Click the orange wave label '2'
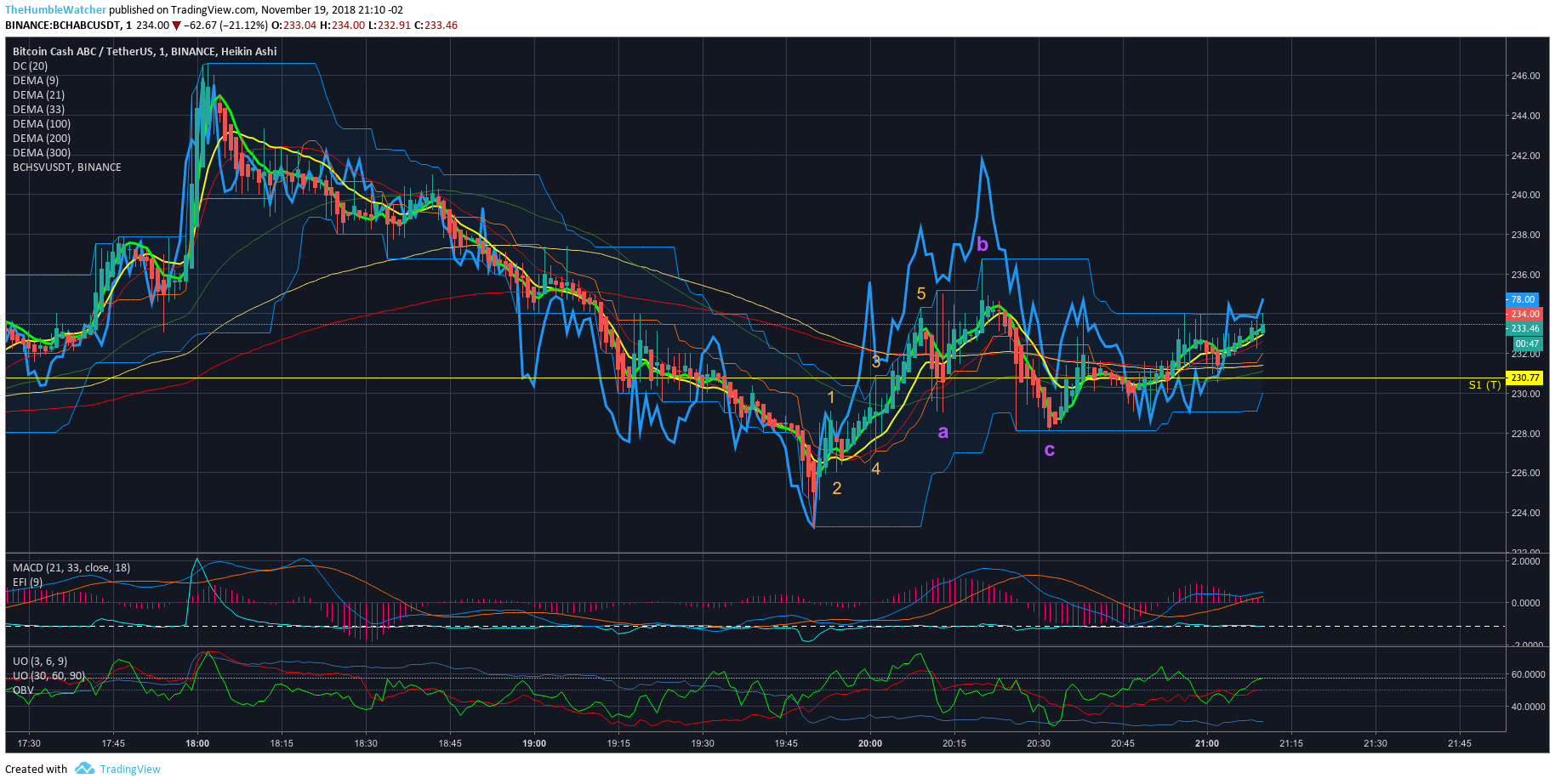This screenshot has width=1555, height=784. (x=837, y=488)
